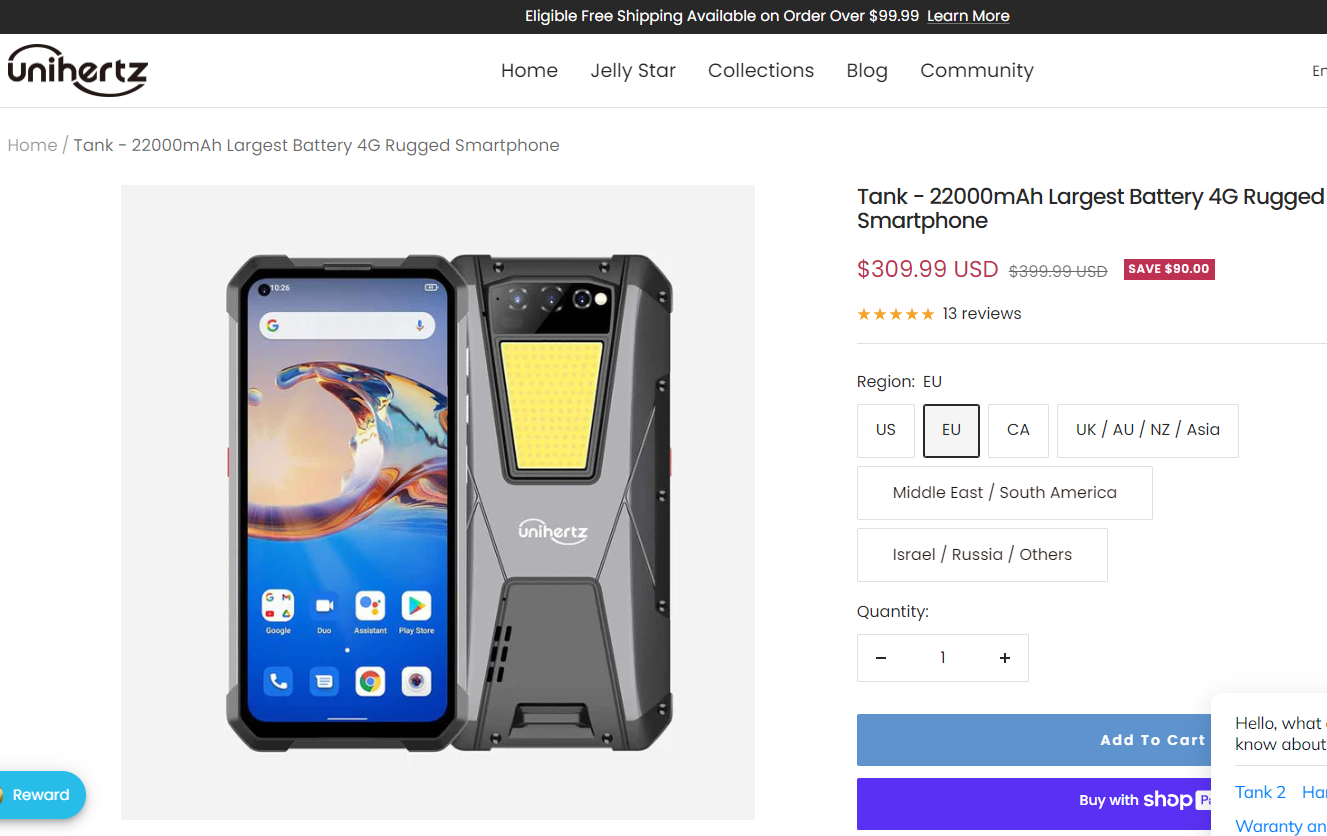Open the Blog page
The image size is (1327, 836).
point(867,70)
